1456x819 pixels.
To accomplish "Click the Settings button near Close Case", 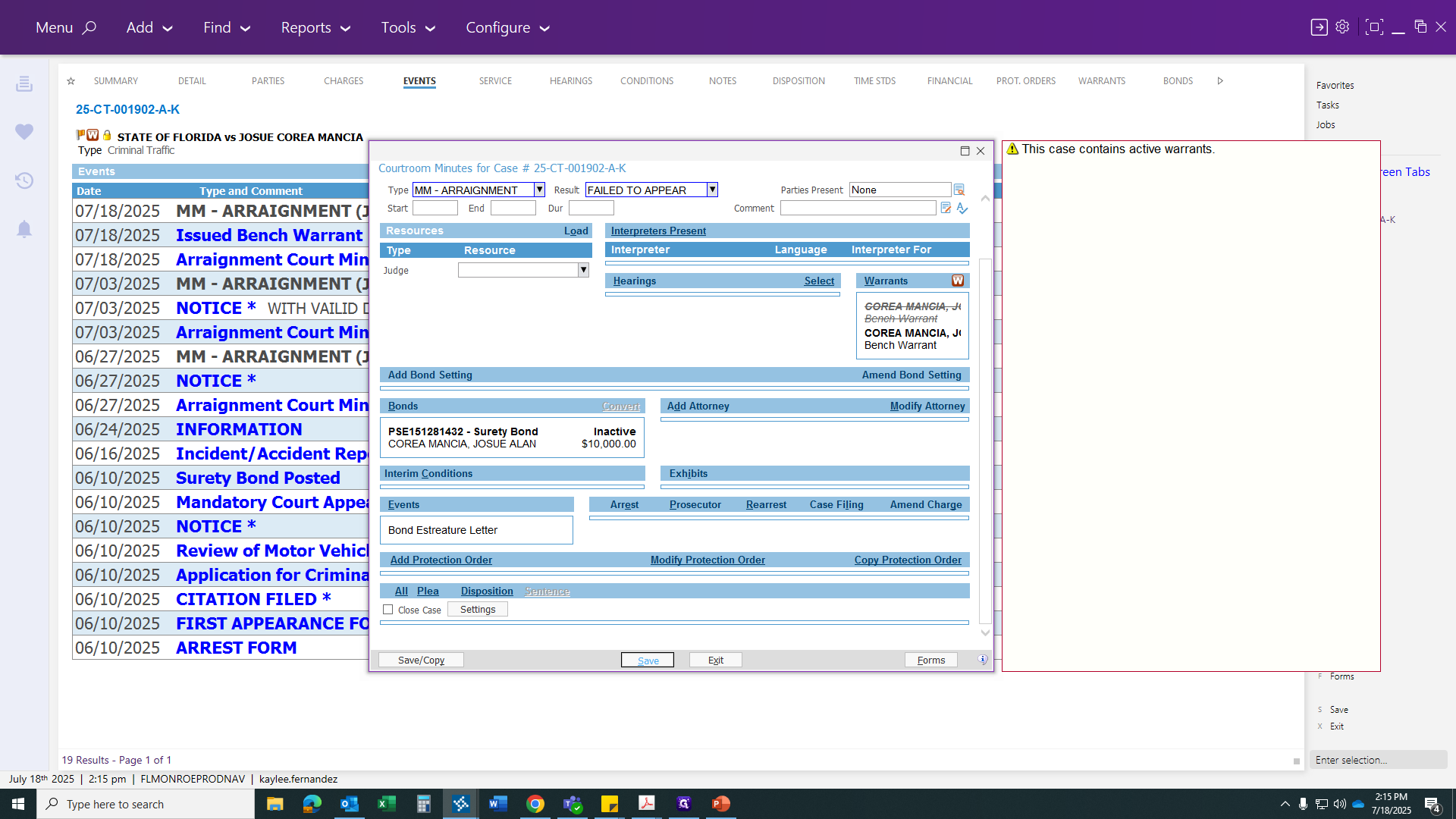I will (478, 610).
